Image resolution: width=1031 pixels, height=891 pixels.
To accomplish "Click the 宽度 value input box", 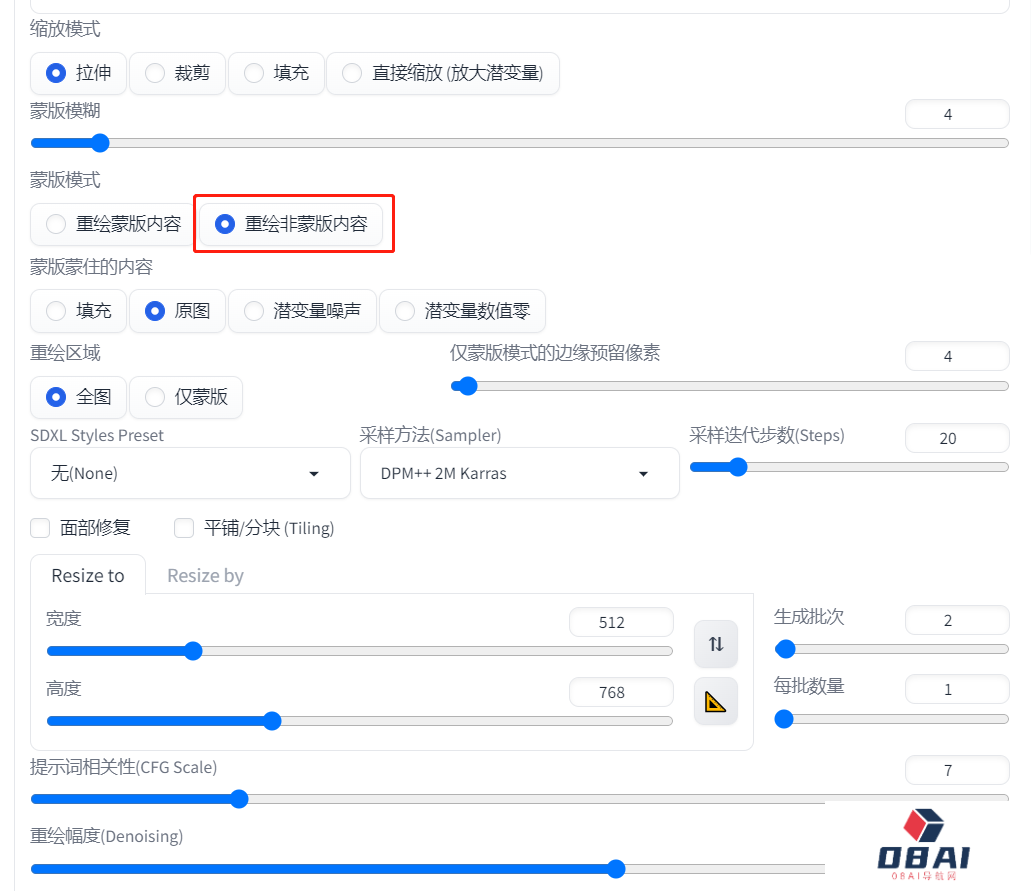I will pos(621,622).
